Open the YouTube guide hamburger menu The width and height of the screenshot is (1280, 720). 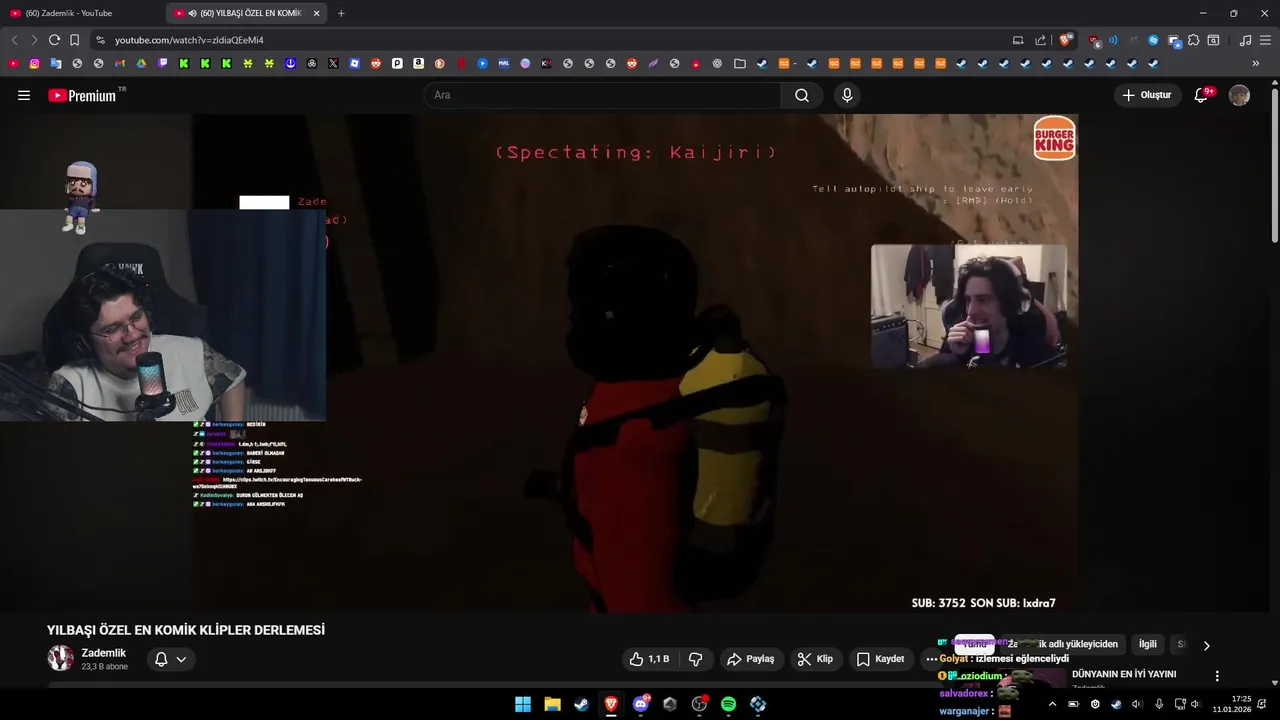[24, 95]
